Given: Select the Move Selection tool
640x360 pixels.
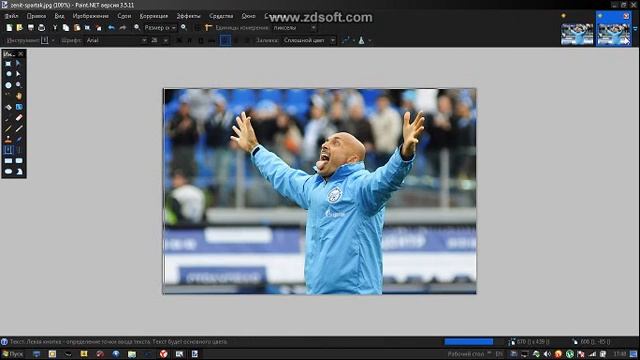Looking at the screenshot, I should pos(19,74).
